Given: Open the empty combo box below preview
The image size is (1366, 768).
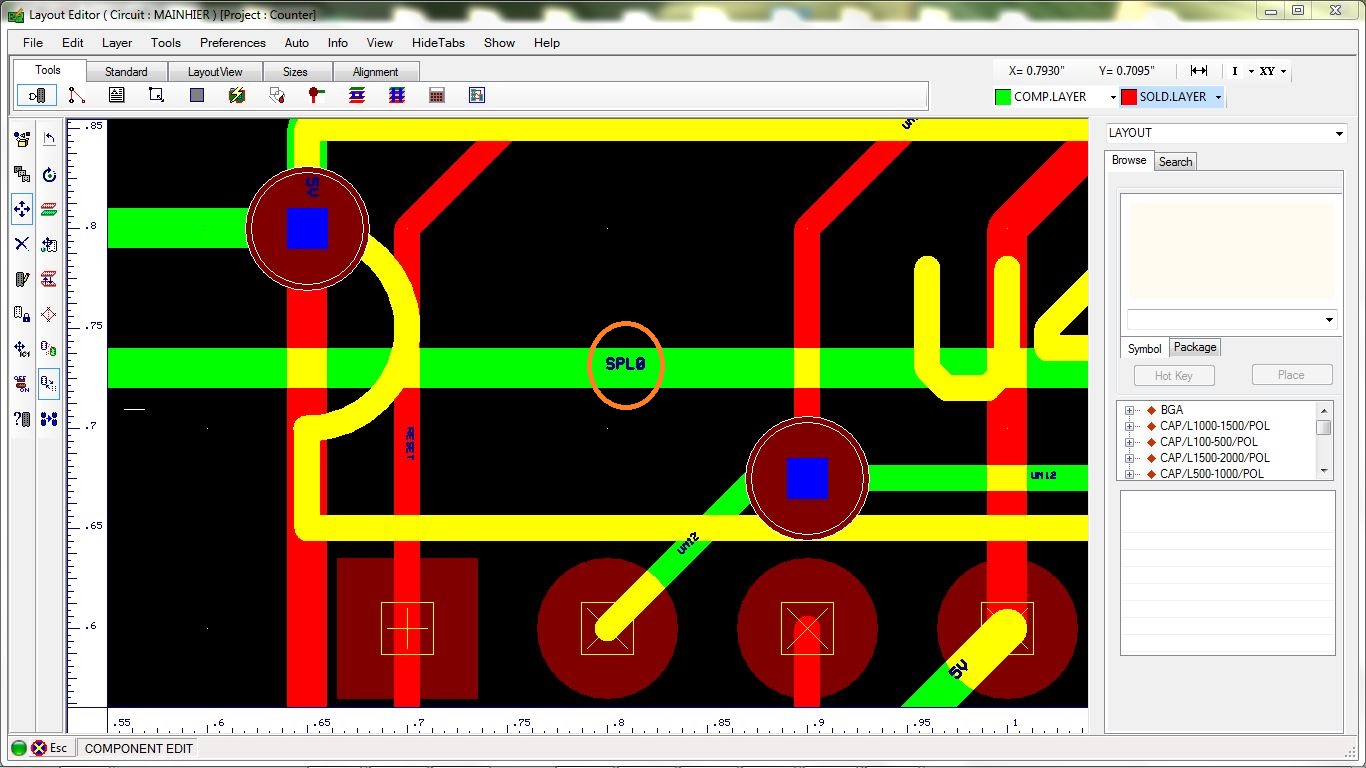Looking at the screenshot, I should click(1232, 320).
